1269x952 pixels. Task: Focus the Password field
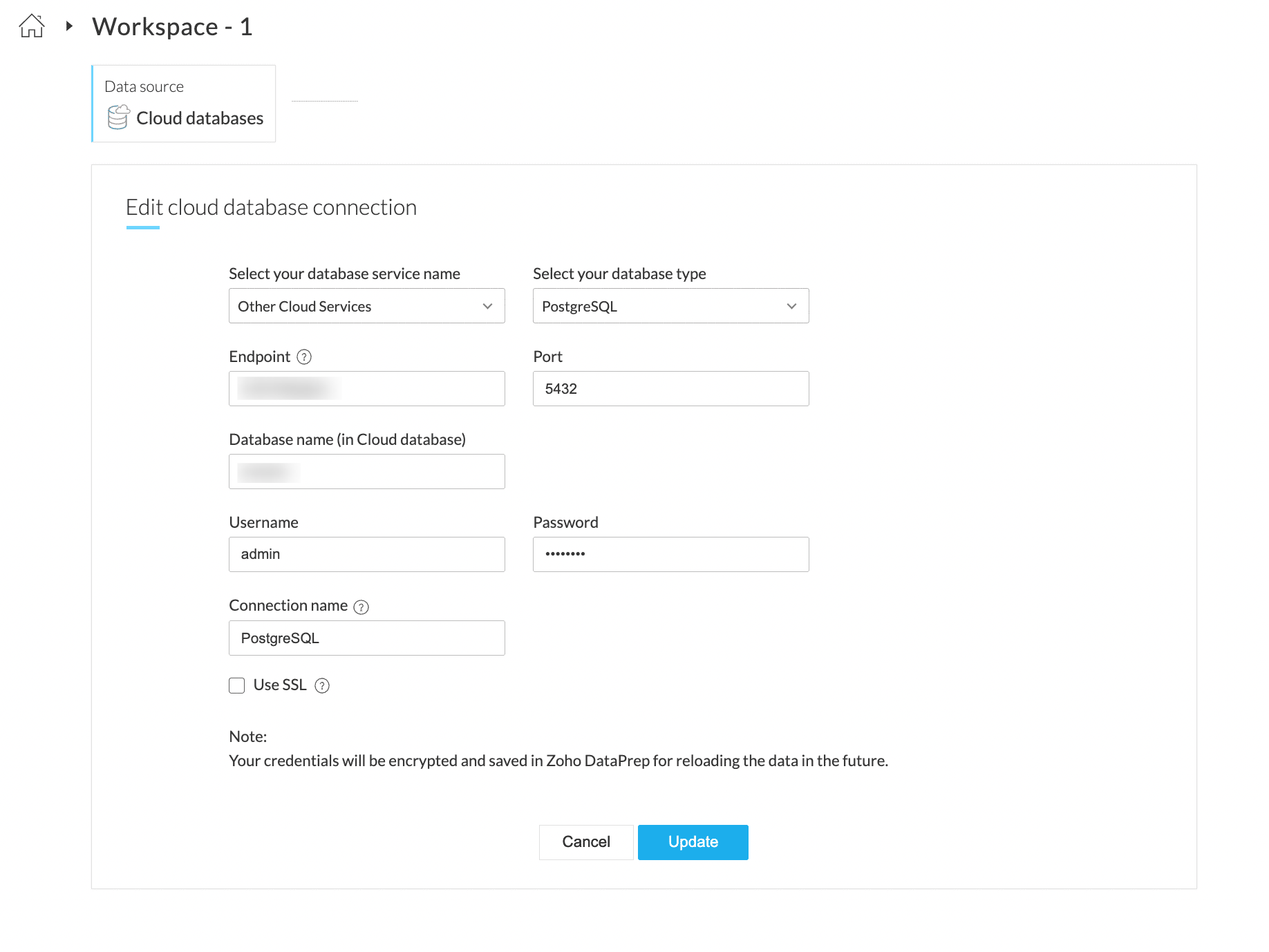[x=670, y=555]
